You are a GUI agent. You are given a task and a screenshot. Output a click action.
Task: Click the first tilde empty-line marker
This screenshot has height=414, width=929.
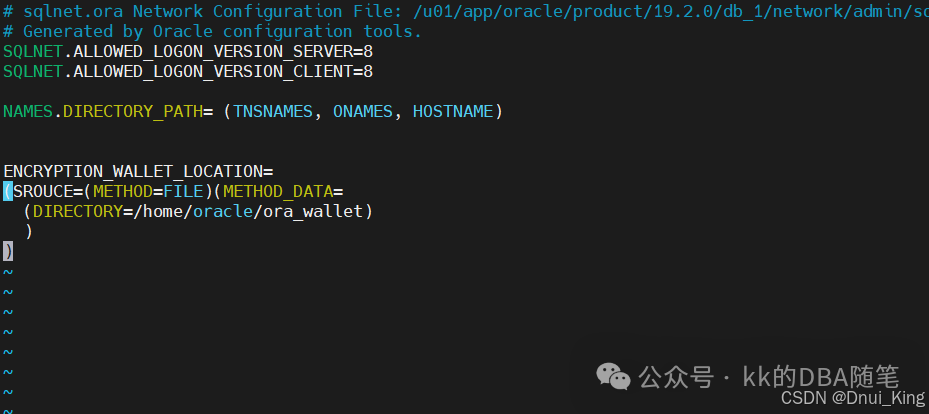click(x=8, y=272)
